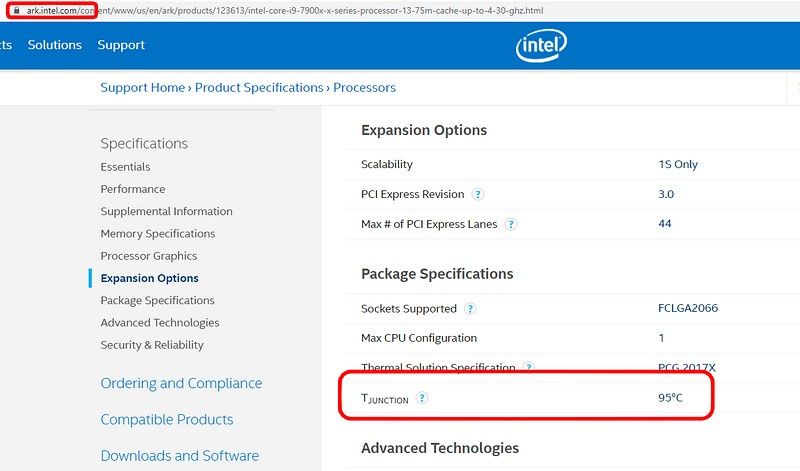Click the '95°C' TJUNCTION value
This screenshot has height=471, width=800.
(x=670, y=398)
